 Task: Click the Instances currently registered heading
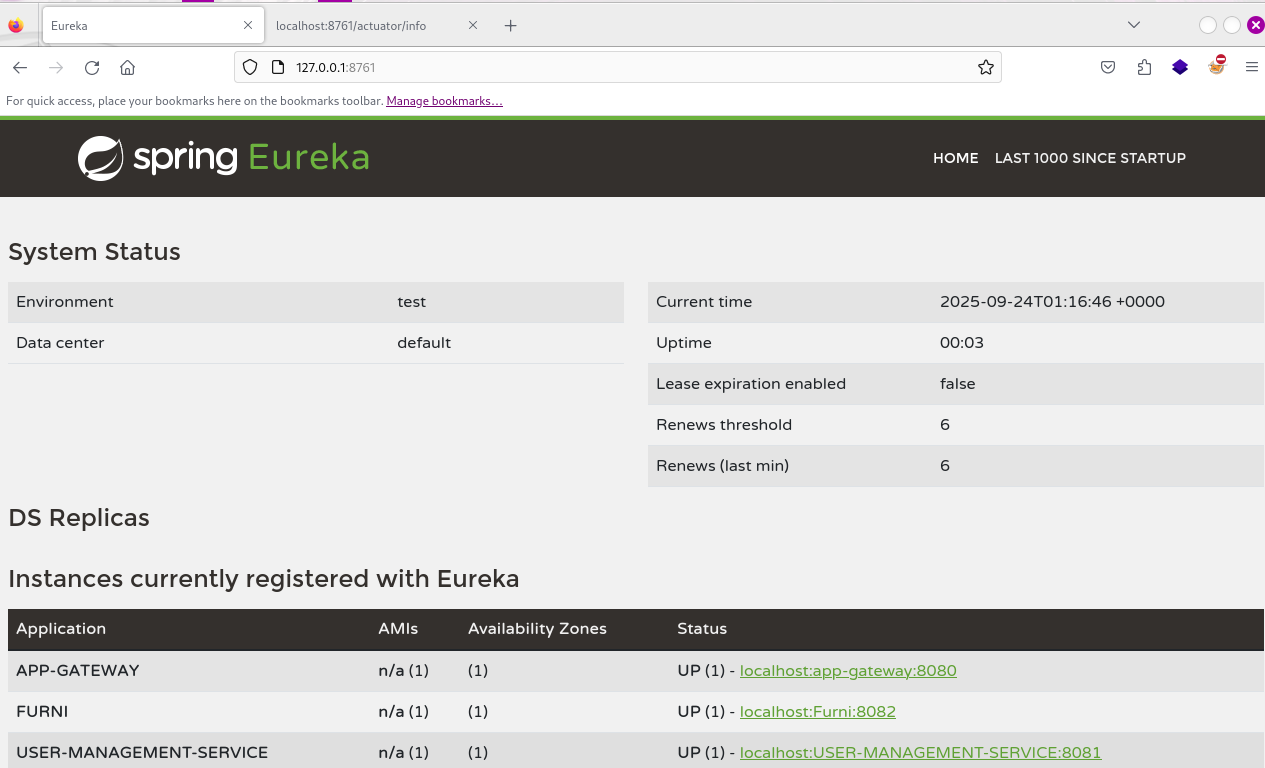click(264, 579)
